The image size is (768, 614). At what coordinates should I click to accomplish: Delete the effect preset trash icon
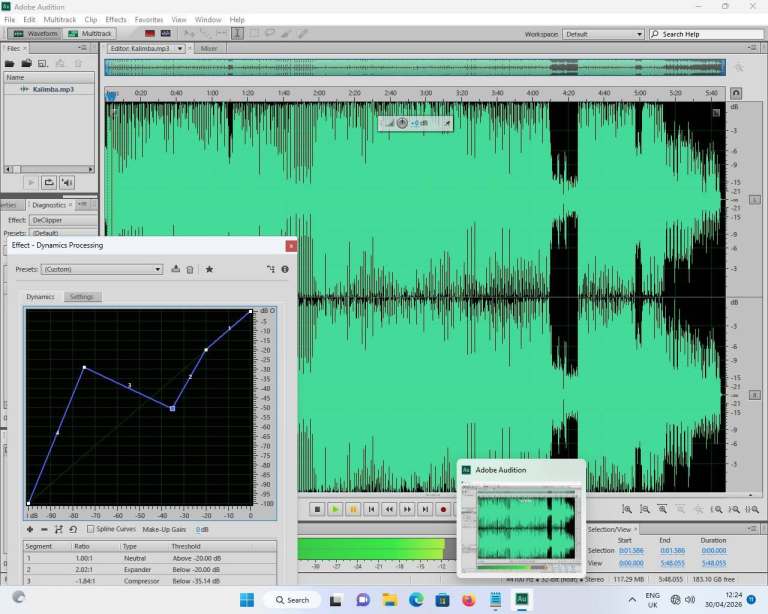[190, 269]
